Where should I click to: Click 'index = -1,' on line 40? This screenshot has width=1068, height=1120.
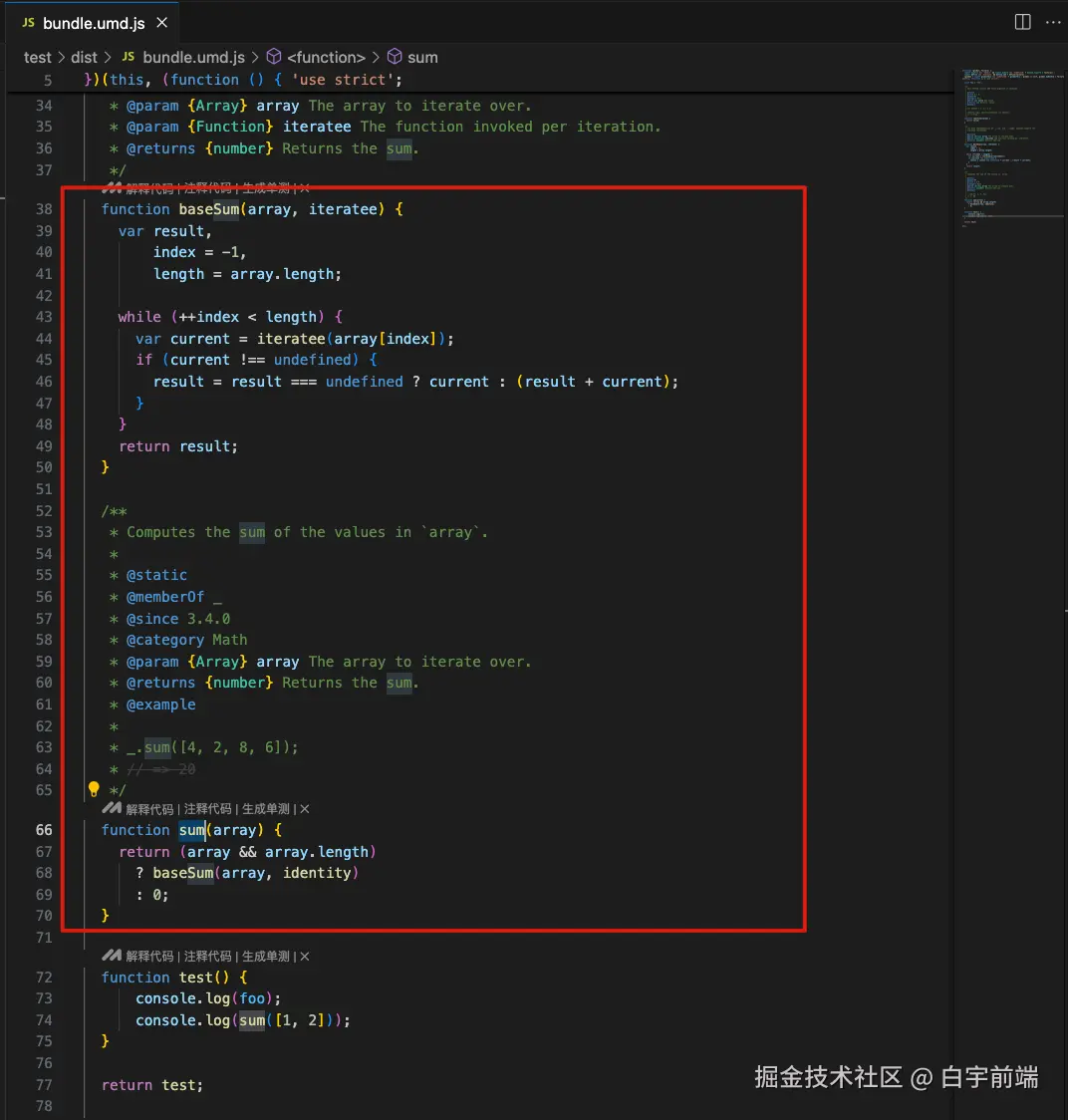coord(199,252)
